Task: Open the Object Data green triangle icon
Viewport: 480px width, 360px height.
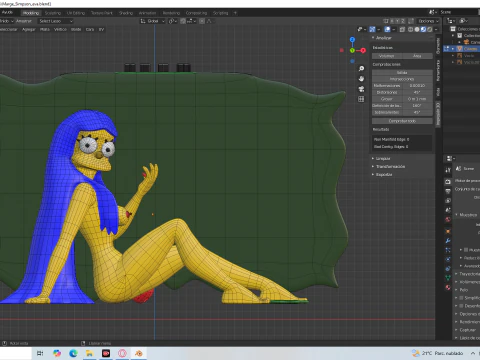Action: [448, 278]
